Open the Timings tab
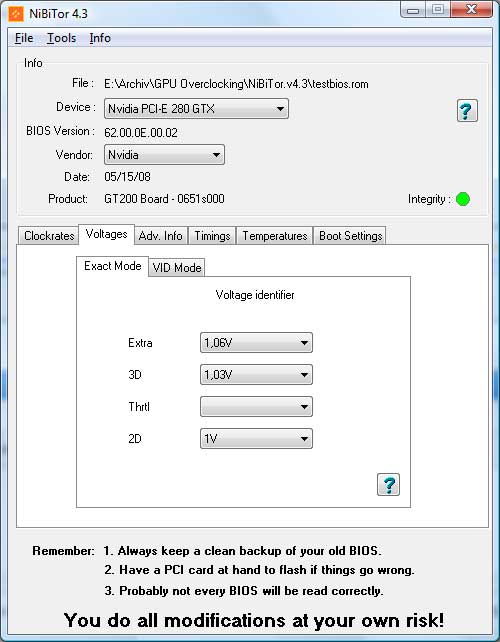This screenshot has width=500, height=642. (x=212, y=236)
